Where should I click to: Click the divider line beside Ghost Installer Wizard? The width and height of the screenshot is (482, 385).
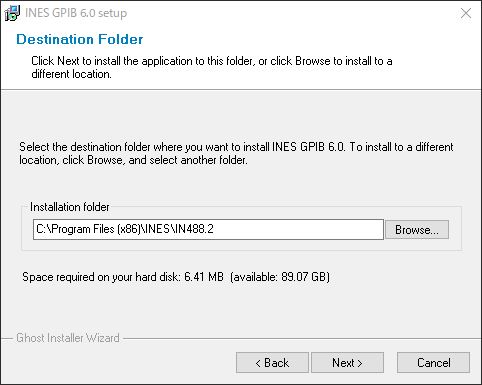[302, 339]
